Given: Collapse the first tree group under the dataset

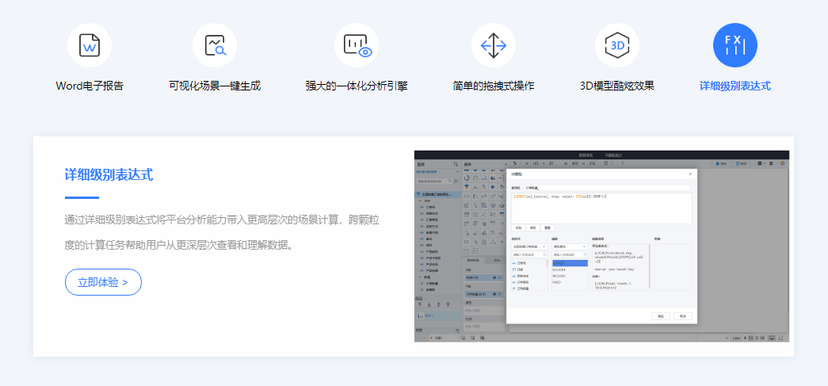Looking at the screenshot, I should coord(420,201).
